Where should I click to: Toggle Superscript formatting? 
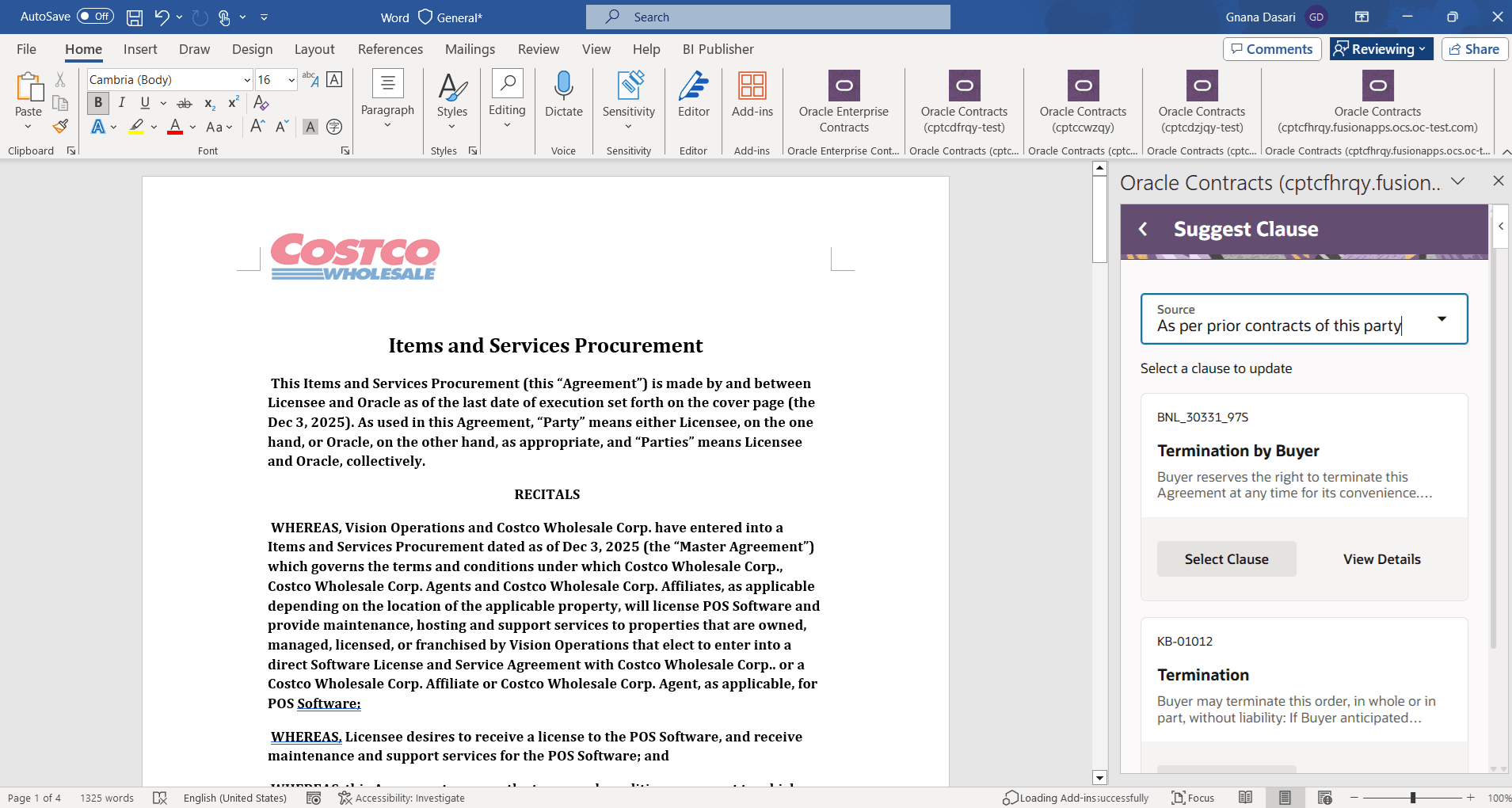coord(233,103)
